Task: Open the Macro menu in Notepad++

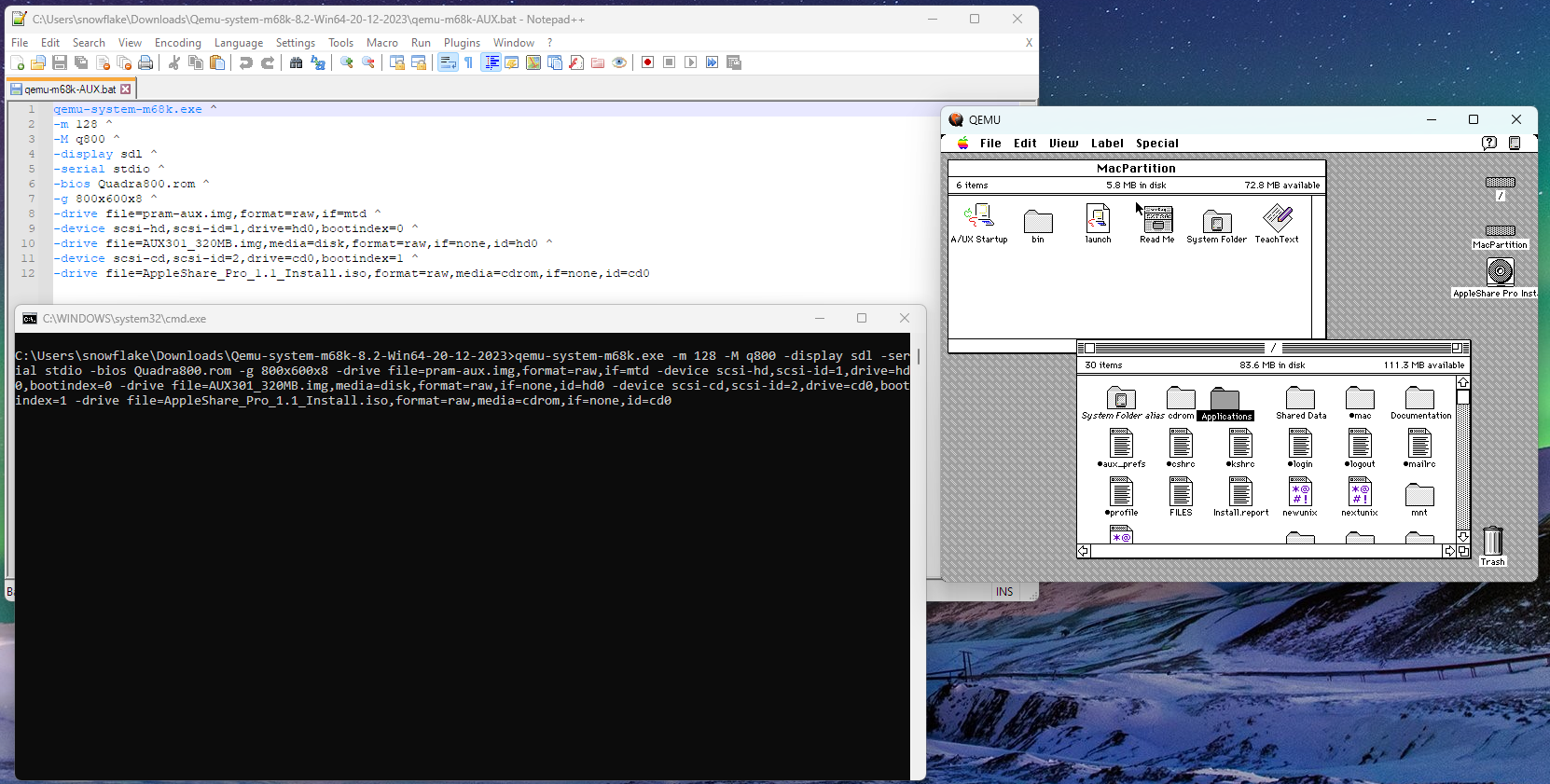Action: point(382,43)
